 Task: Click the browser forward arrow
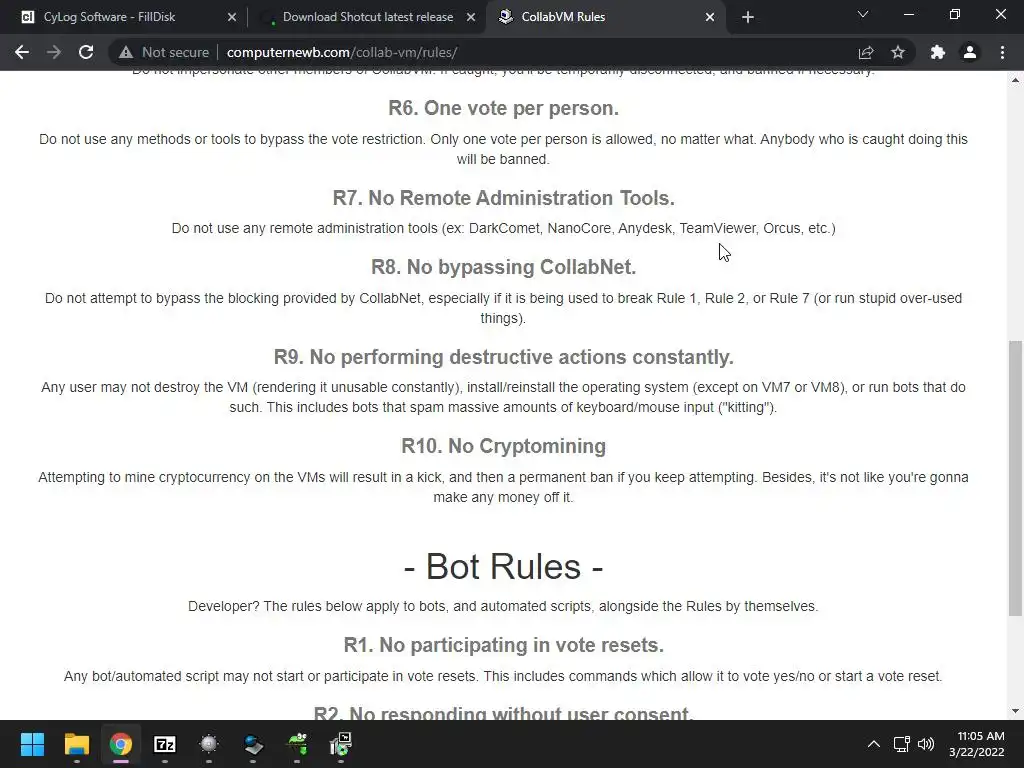(54, 52)
